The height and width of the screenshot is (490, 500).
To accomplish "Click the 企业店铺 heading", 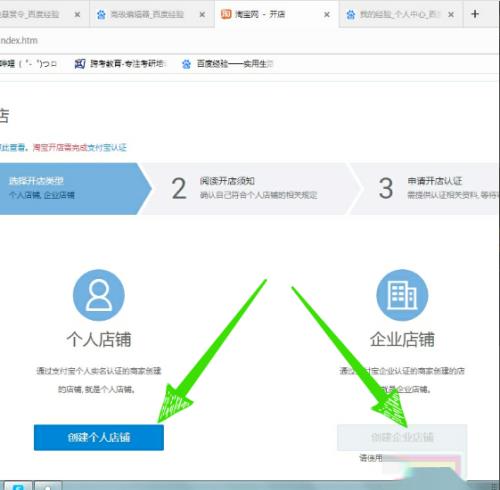I will point(402,339).
